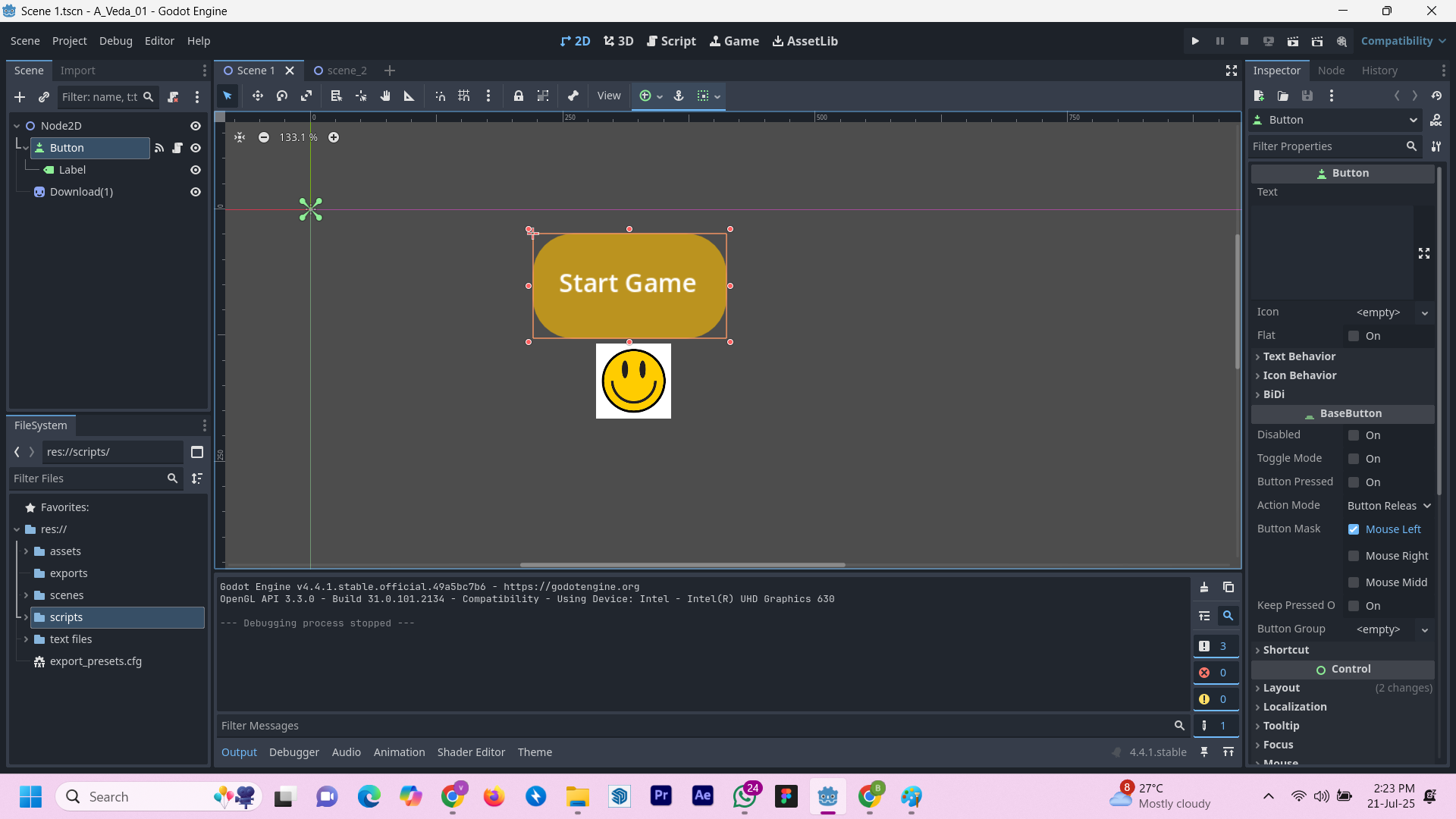Enable Movie Maker mode icon

click(1341, 41)
